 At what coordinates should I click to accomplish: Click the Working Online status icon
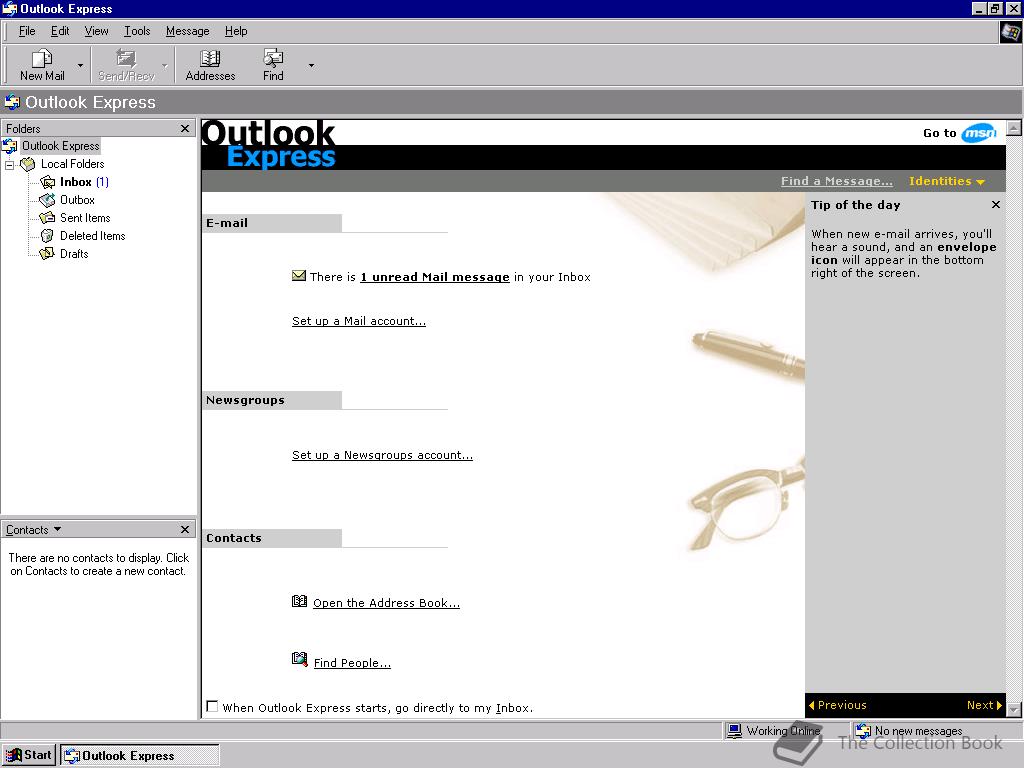click(735, 731)
